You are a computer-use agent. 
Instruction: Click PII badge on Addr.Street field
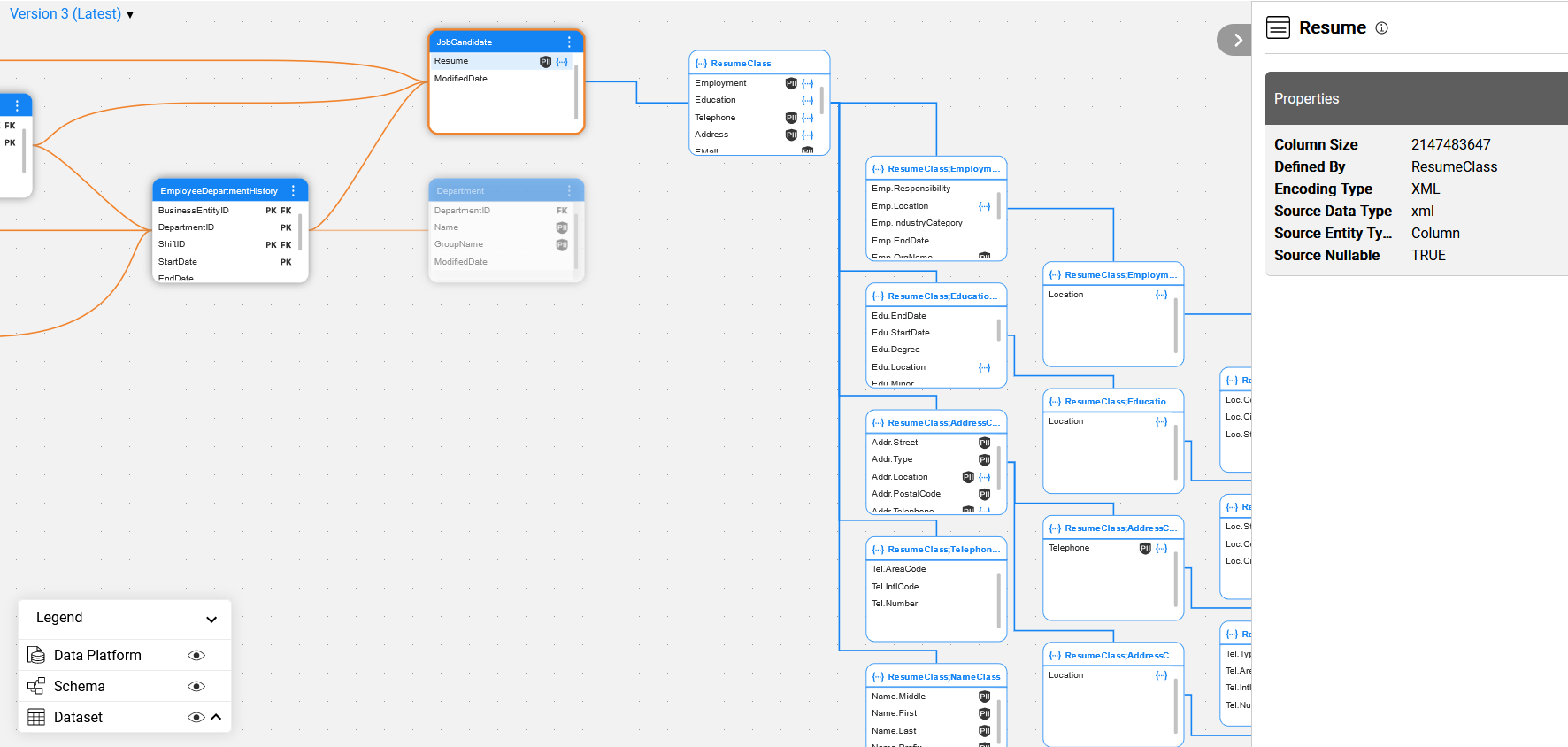984,443
